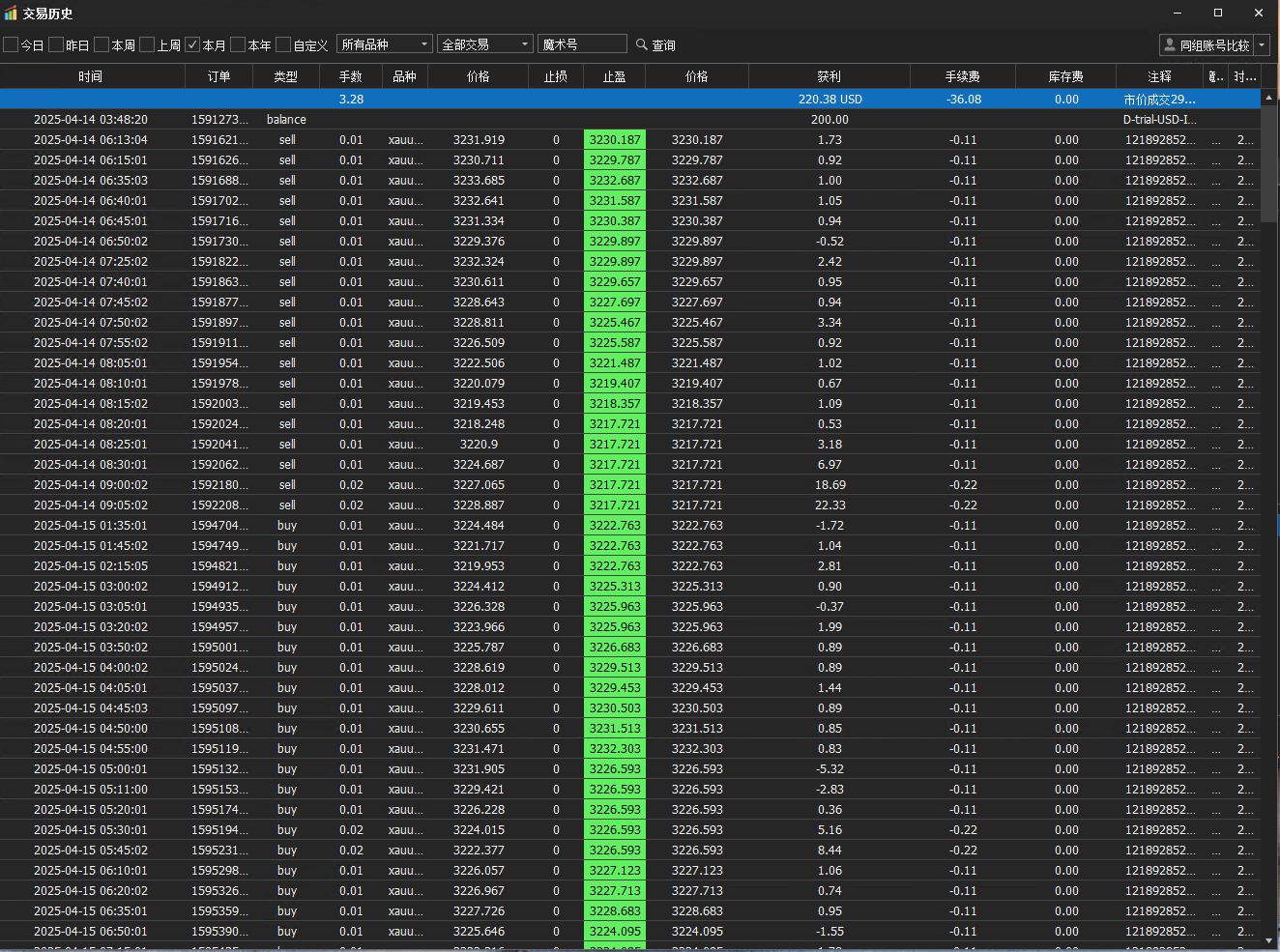Sort by the 止盈 column header

(x=615, y=76)
